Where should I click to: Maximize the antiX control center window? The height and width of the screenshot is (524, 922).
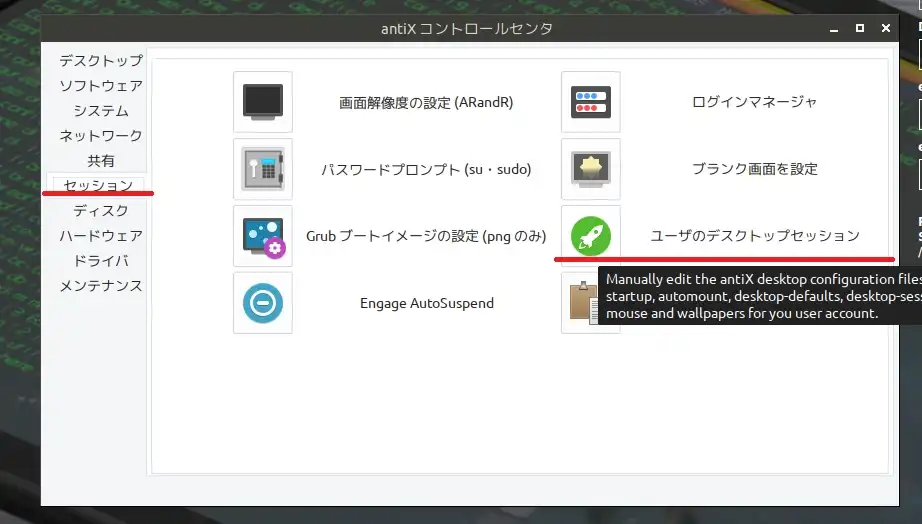tap(859, 29)
